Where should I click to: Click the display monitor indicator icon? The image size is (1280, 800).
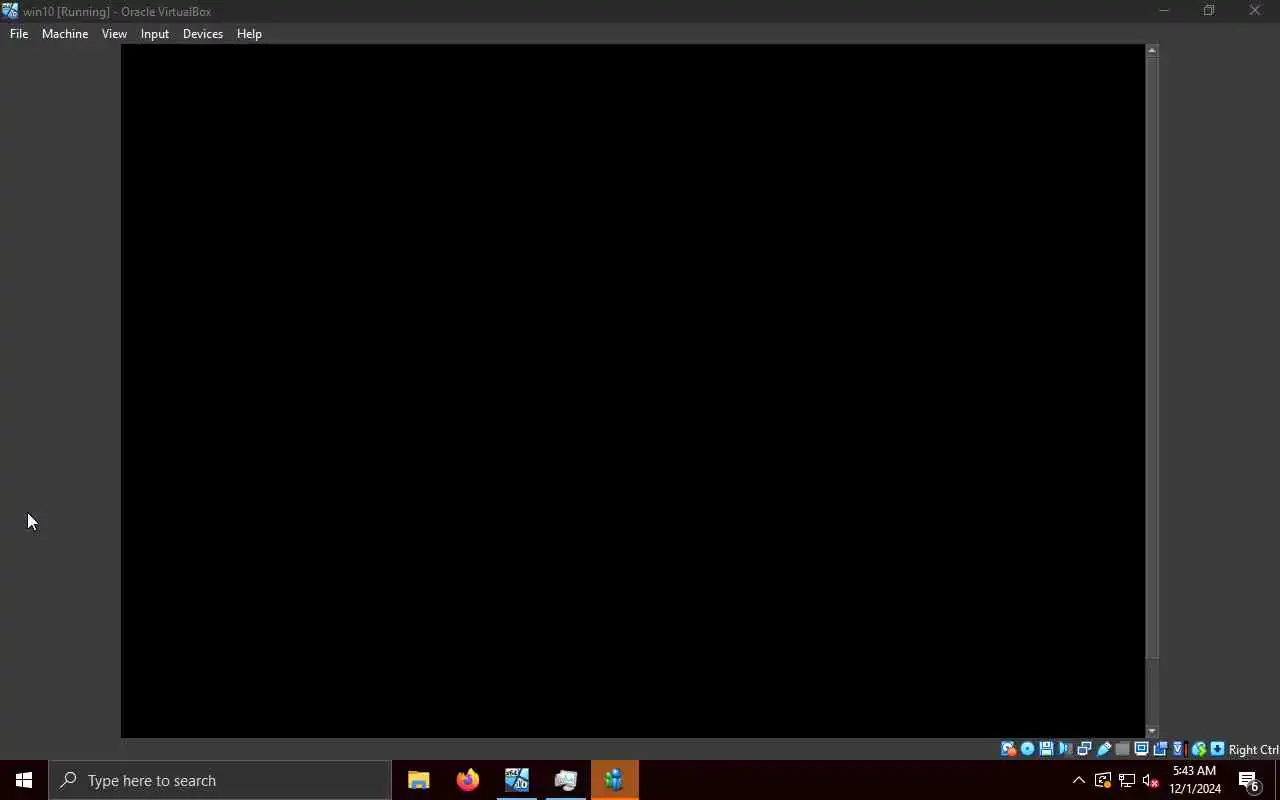coord(1141,749)
